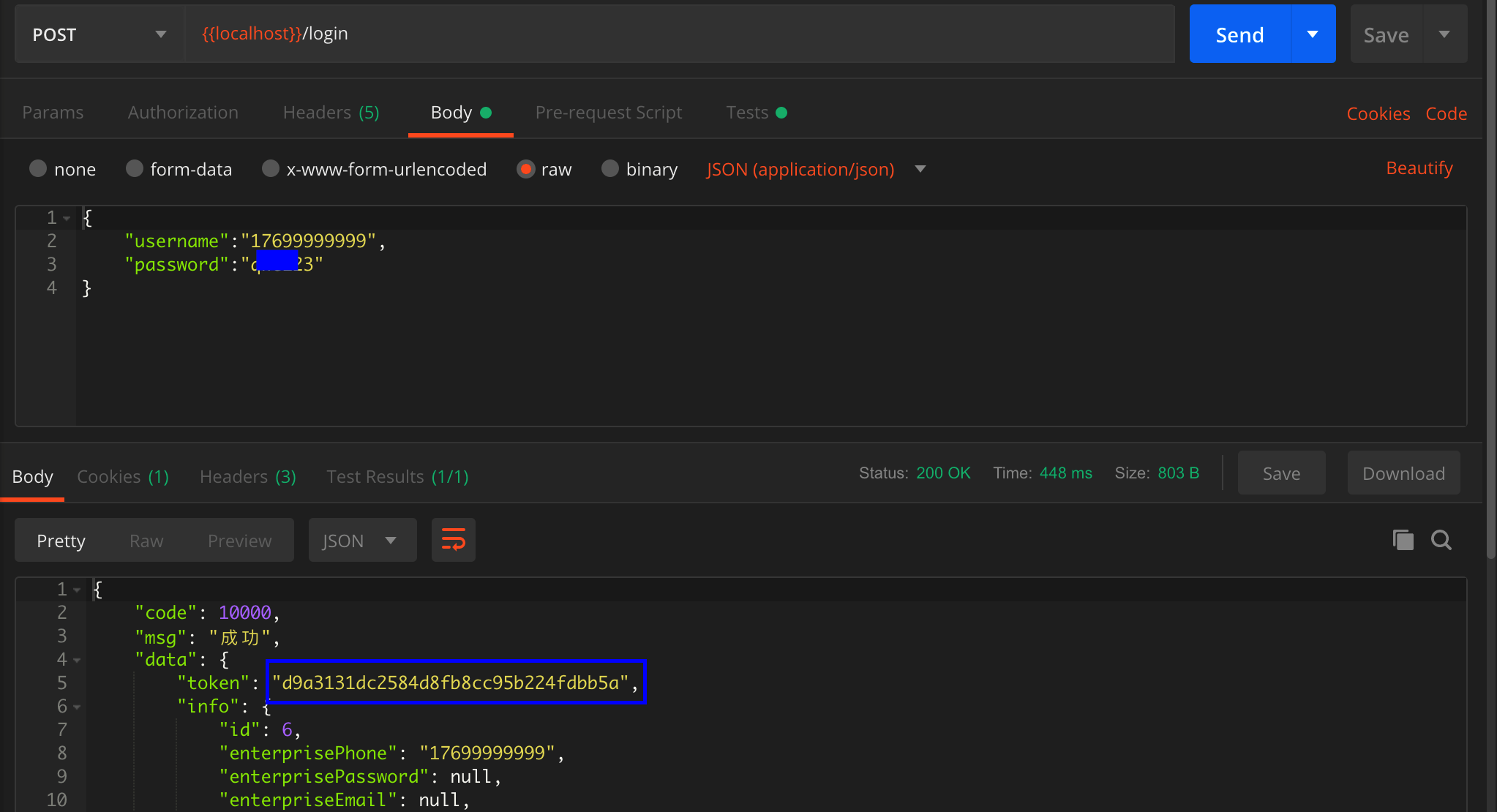1497x812 pixels.
Task: Click the request Save button
Action: (x=1387, y=34)
